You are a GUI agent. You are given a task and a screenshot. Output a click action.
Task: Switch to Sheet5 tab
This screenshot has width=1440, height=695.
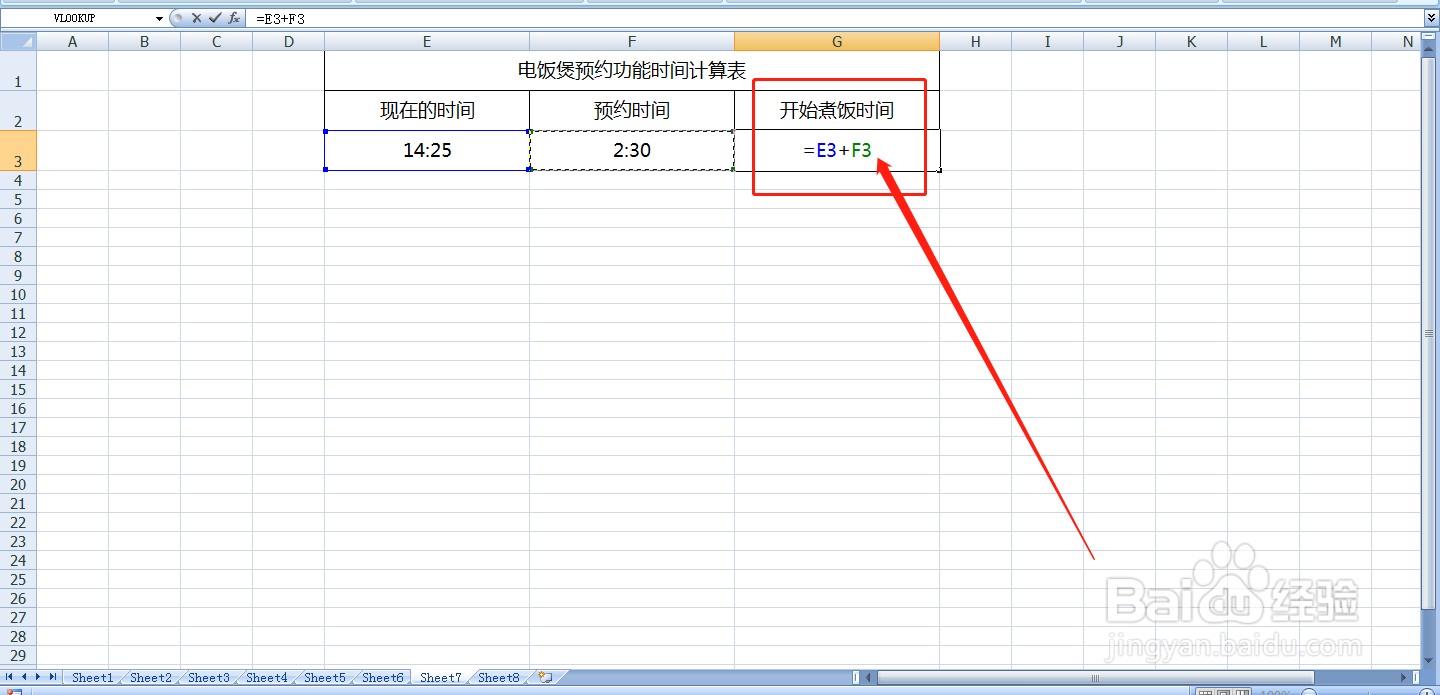tap(324, 678)
